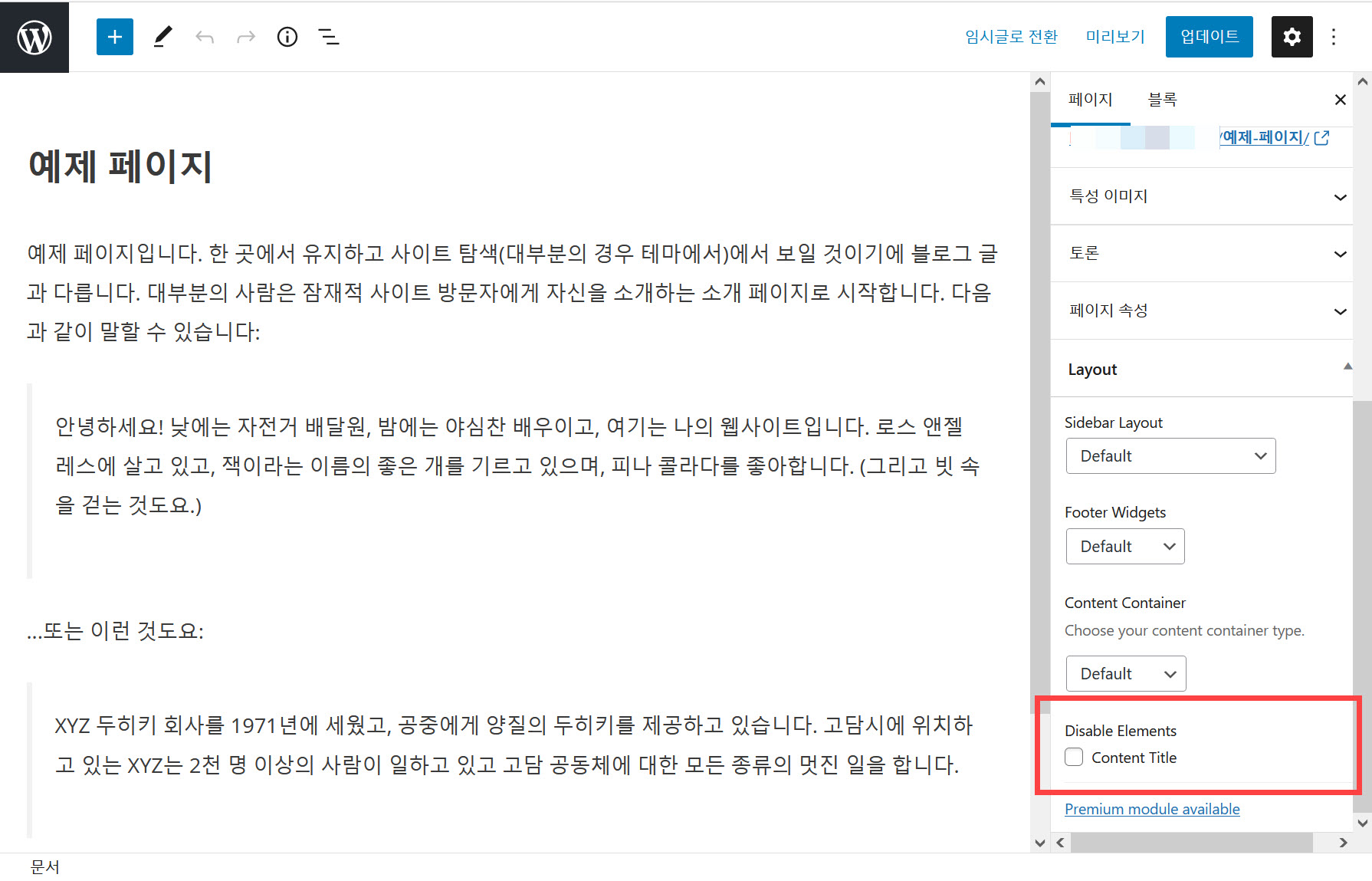The image size is (1372, 881).
Task: Click the WordPress logo in the top corner
Action: [34, 36]
